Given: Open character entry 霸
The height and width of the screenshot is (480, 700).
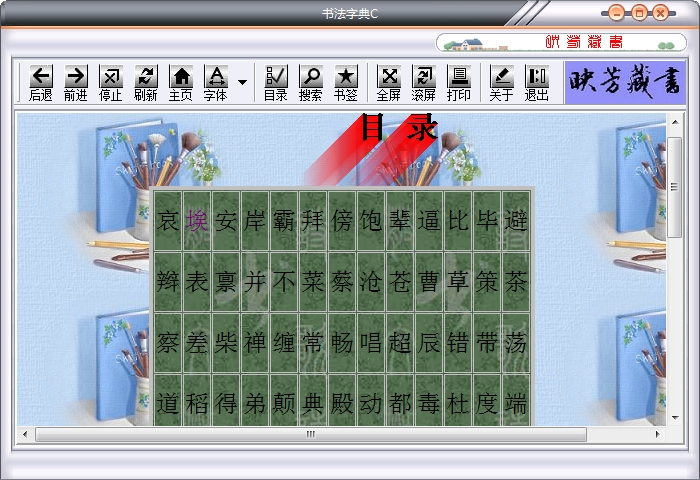Looking at the screenshot, I should pyautogui.click(x=284, y=221).
